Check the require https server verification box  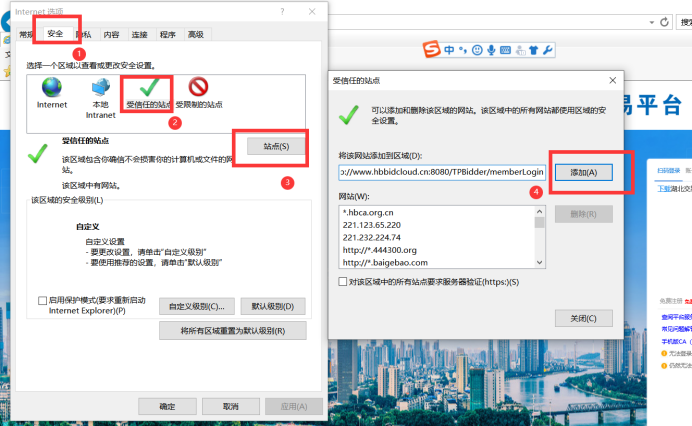point(344,283)
